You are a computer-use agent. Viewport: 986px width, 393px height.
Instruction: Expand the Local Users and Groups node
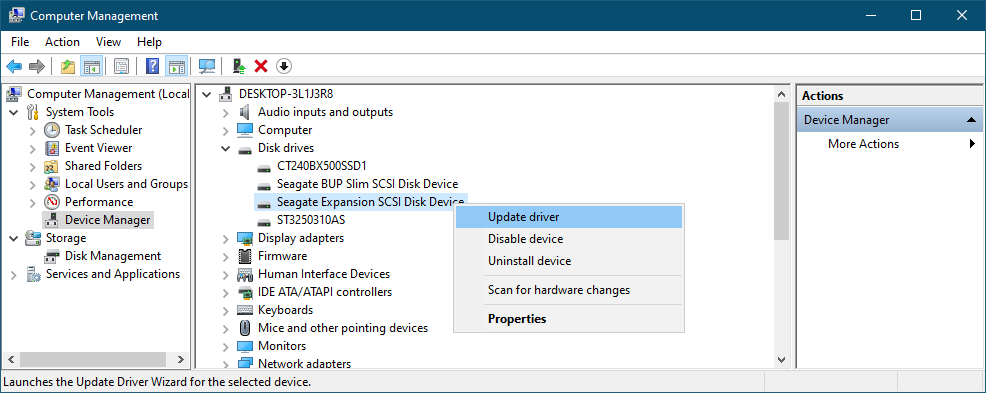click(33, 184)
